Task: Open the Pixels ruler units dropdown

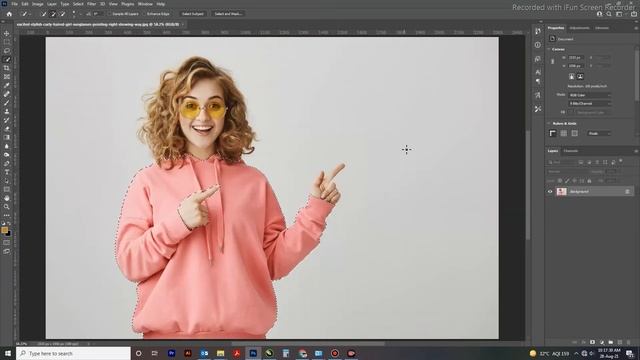Action: 599,133
